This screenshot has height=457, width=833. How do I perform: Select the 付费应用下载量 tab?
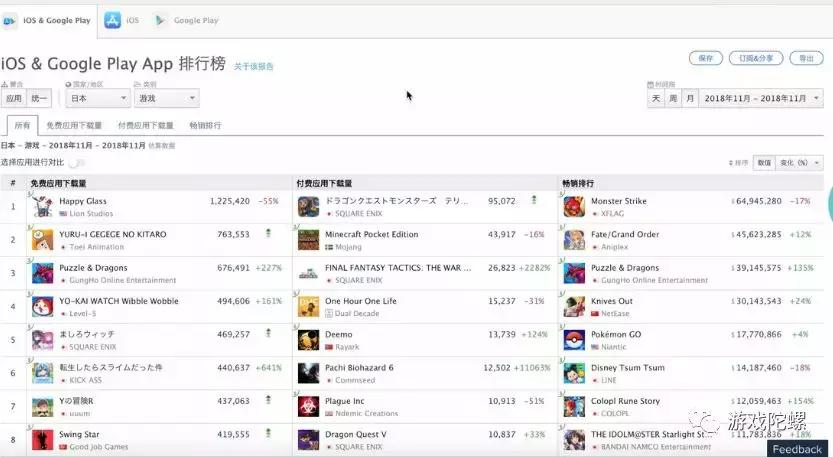pos(146,125)
